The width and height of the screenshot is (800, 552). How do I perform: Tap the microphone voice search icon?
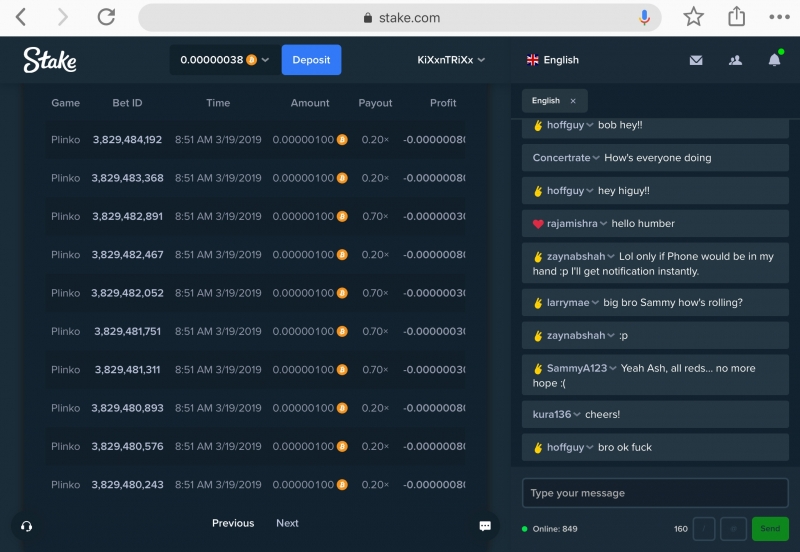tap(644, 17)
